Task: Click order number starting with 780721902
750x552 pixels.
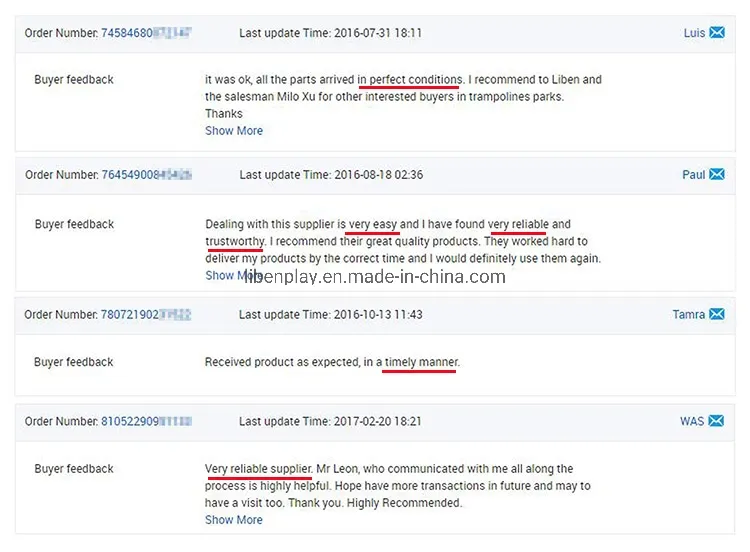Action: click(x=146, y=315)
